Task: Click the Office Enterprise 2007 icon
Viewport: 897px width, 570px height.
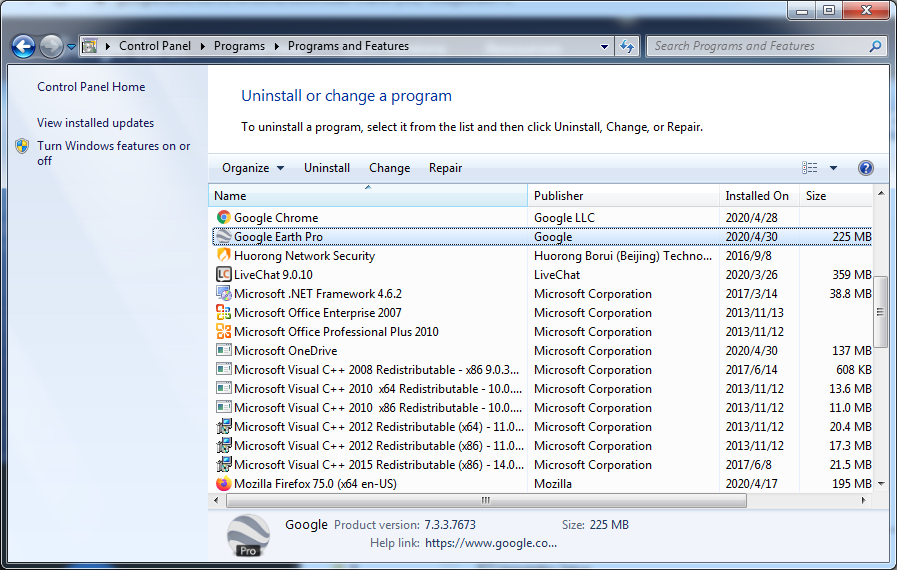Action: (x=224, y=312)
